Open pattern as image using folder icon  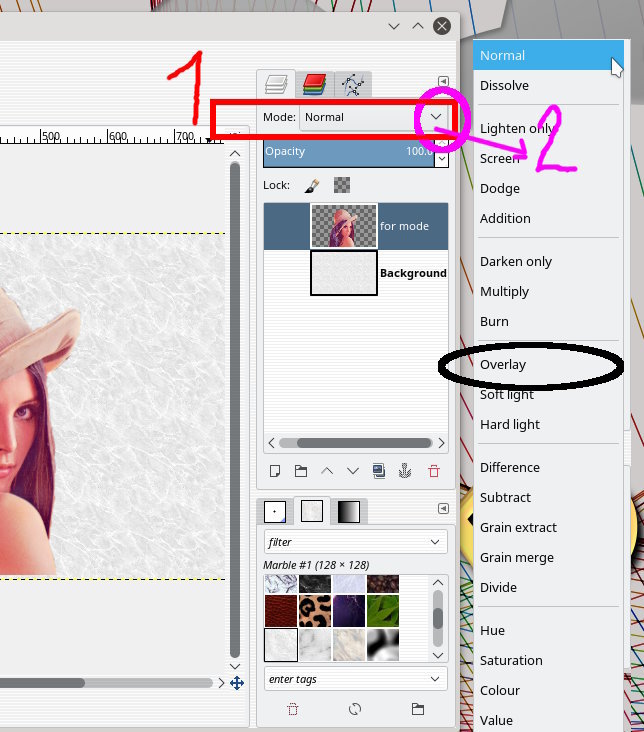pos(418,709)
